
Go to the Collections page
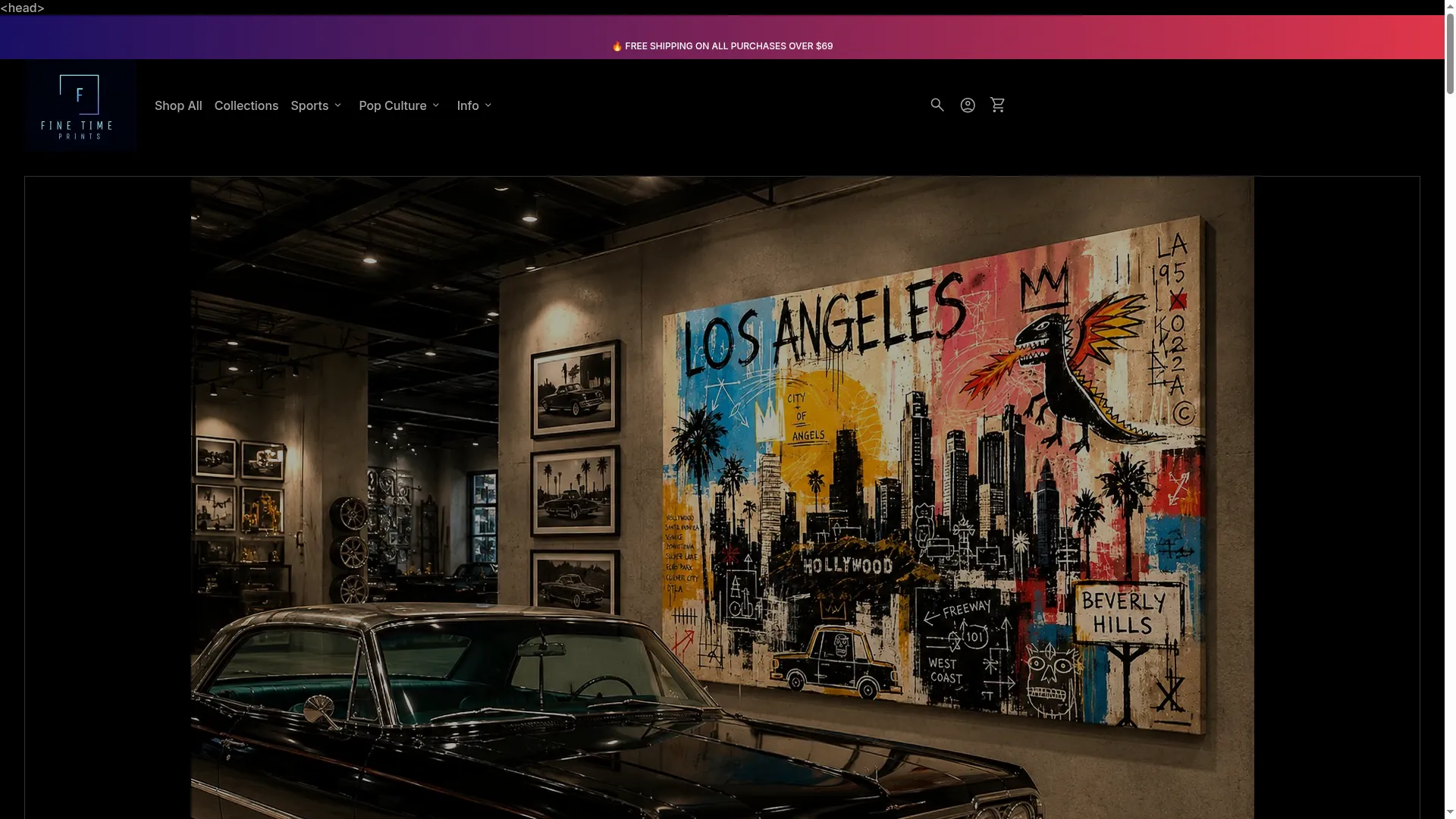click(x=246, y=105)
